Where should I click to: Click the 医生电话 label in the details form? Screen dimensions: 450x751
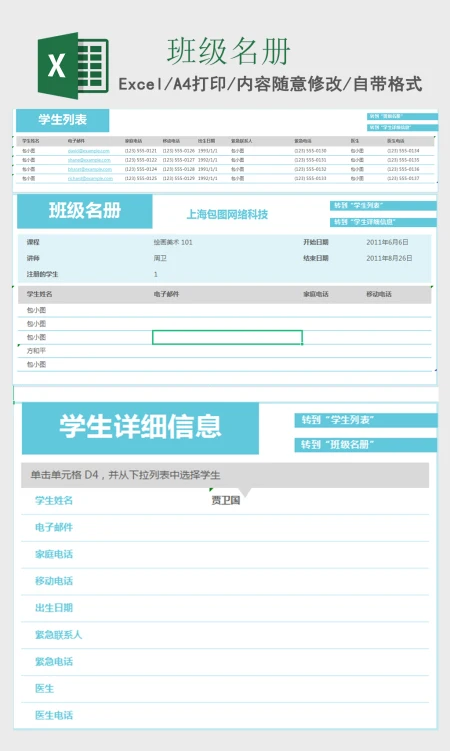point(54,715)
